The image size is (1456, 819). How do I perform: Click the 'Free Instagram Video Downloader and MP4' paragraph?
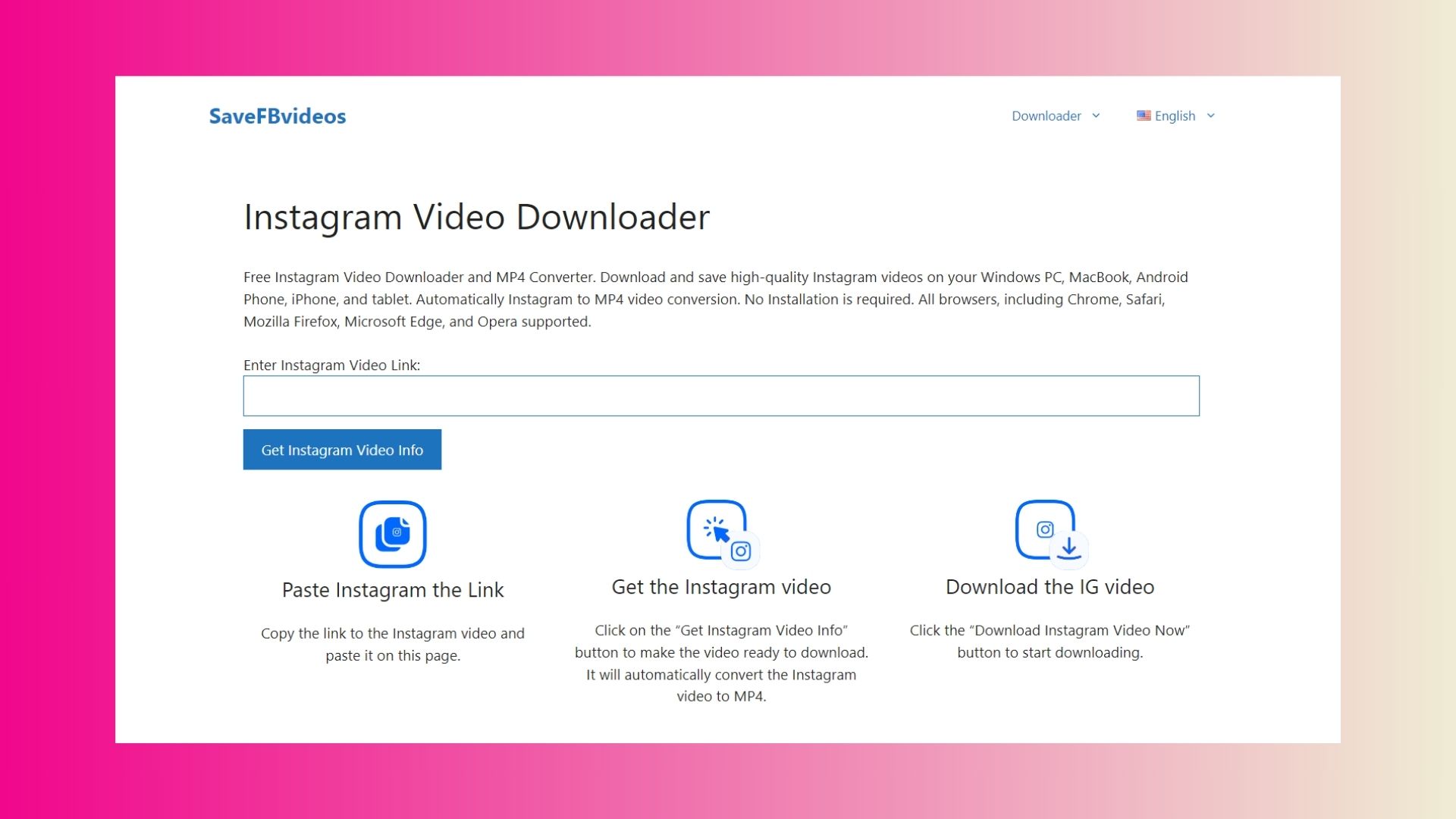(716, 299)
